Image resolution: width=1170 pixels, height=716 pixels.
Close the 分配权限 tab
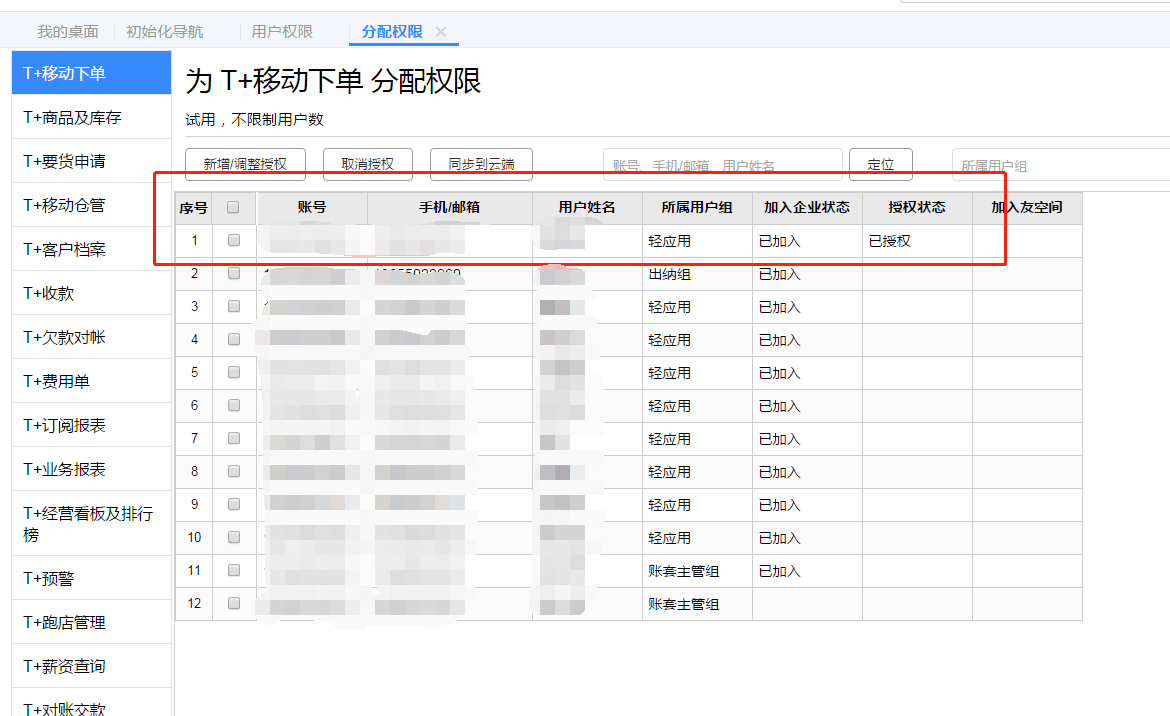(x=441, y=32)
